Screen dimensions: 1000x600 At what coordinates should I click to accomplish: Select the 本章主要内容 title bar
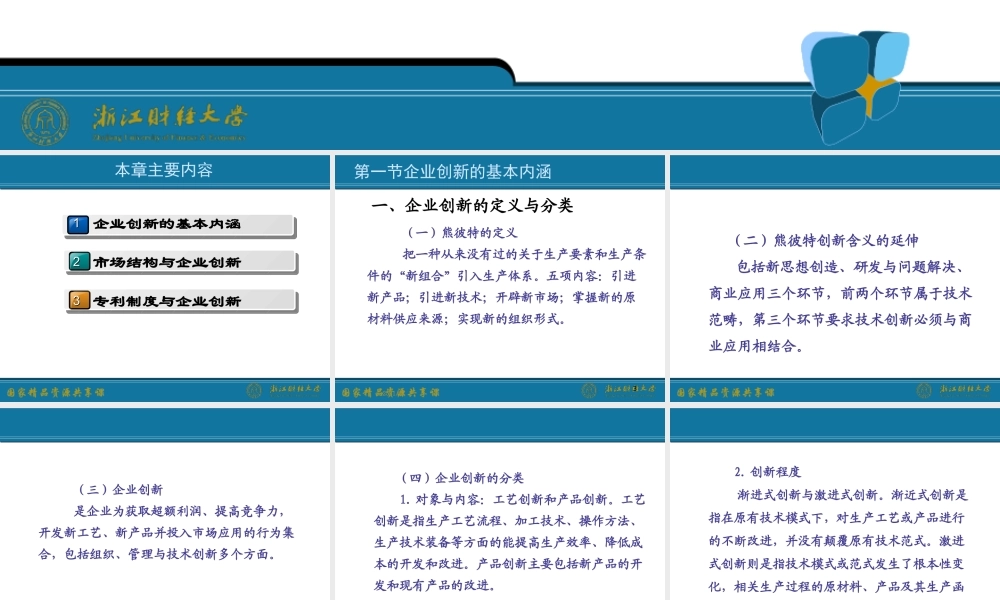[x=165, y=169]
